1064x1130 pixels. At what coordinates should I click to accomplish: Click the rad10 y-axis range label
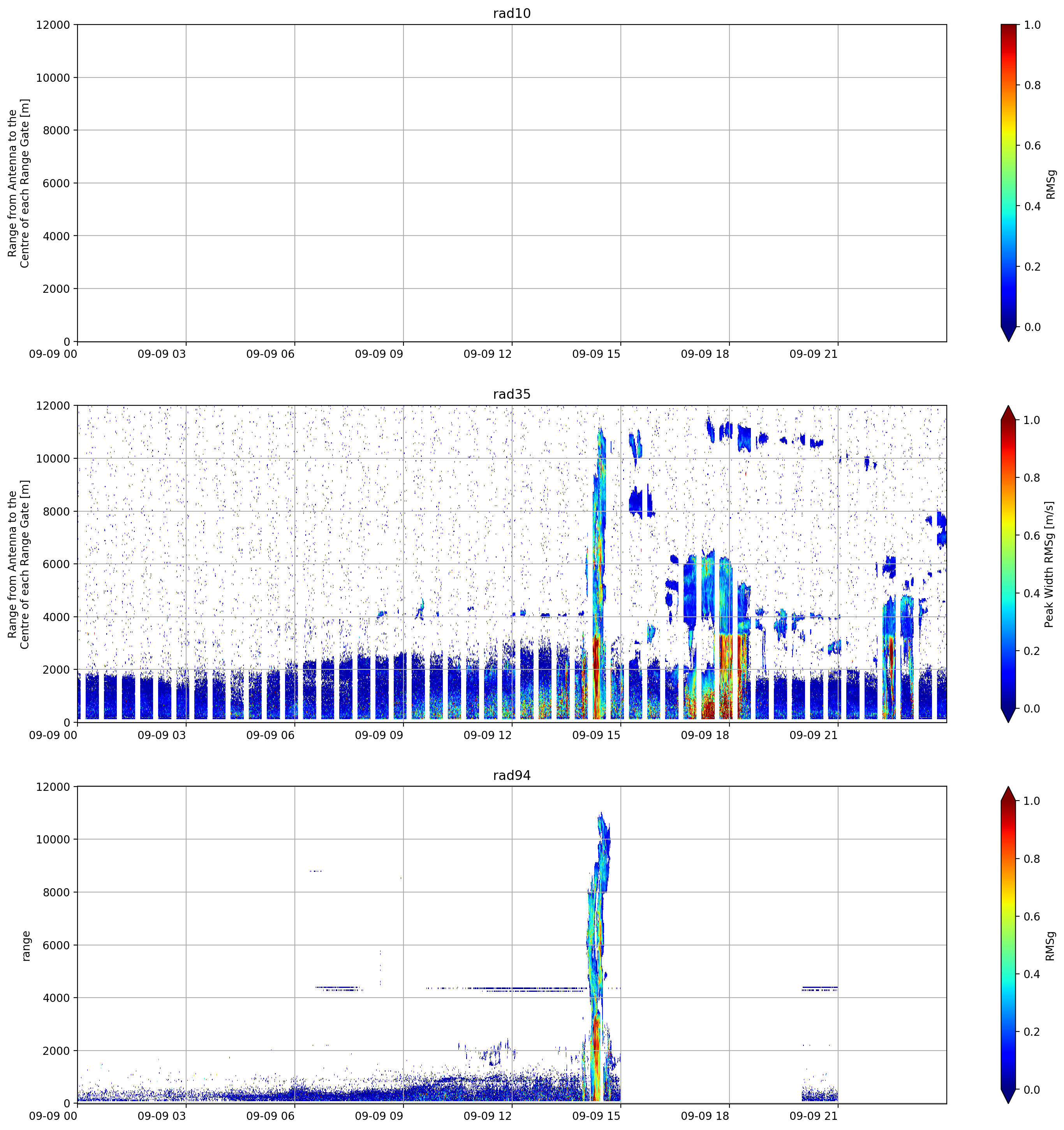click(x=19, y=183)
